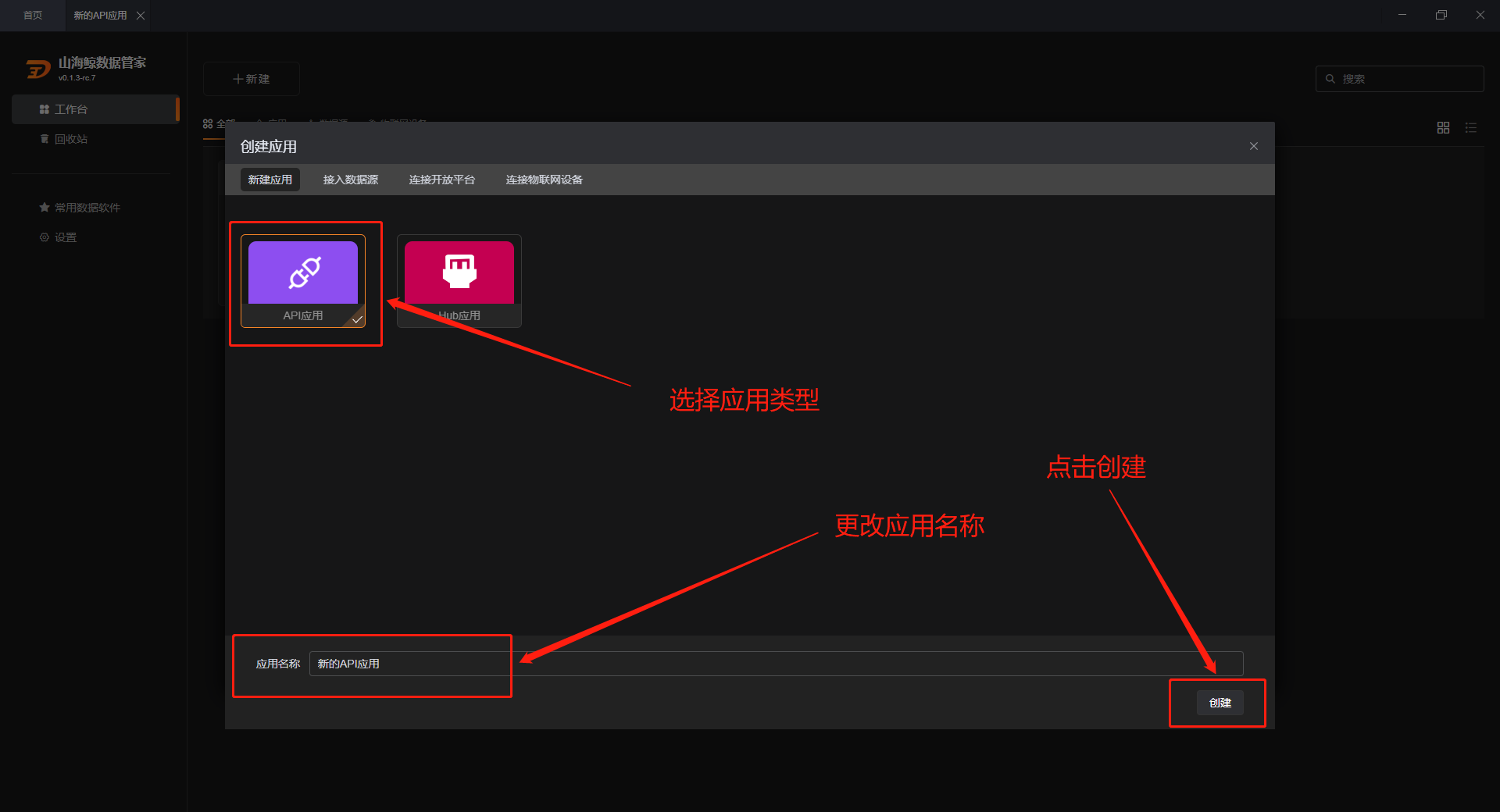Viewport: 1500px width, 812px height.
Task: Switch to list view icon
Action: [1471, 127]
